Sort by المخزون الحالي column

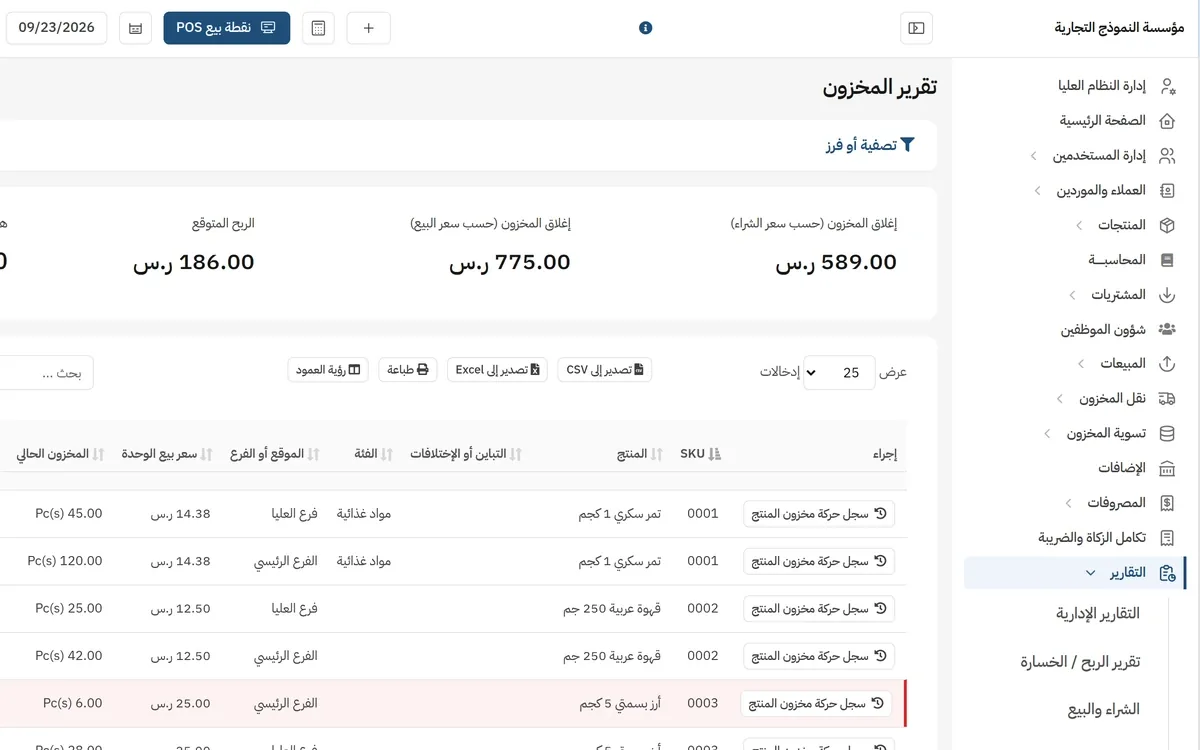[60, 454]
